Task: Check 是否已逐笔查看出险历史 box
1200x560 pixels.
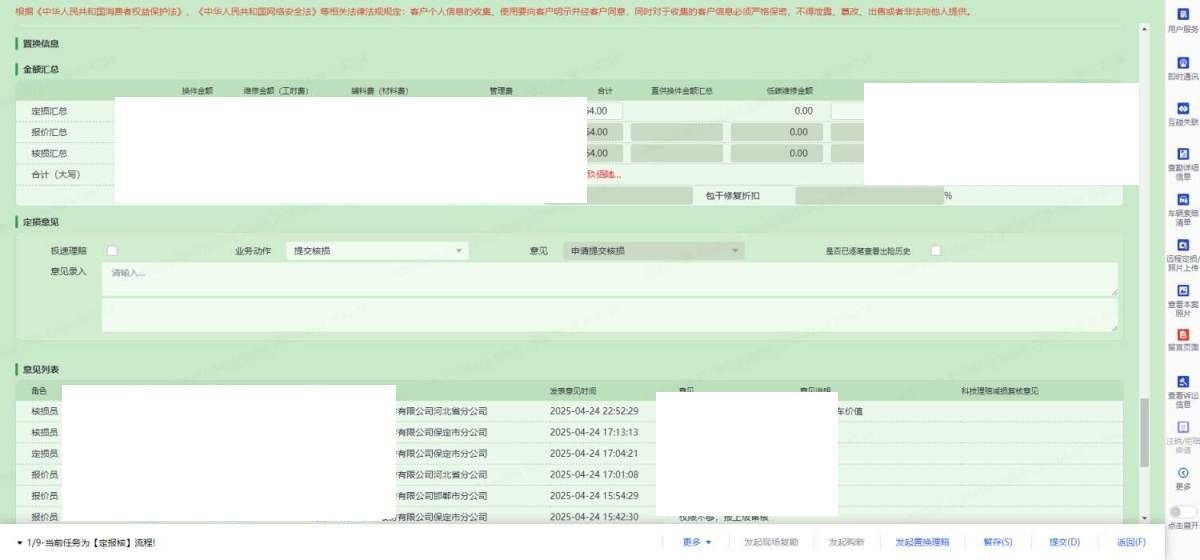Action: pyautogui.click(x=936, y=251)
